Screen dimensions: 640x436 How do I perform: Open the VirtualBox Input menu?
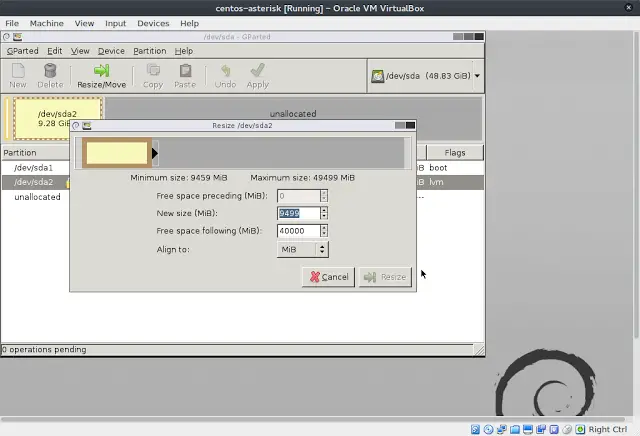116,23
